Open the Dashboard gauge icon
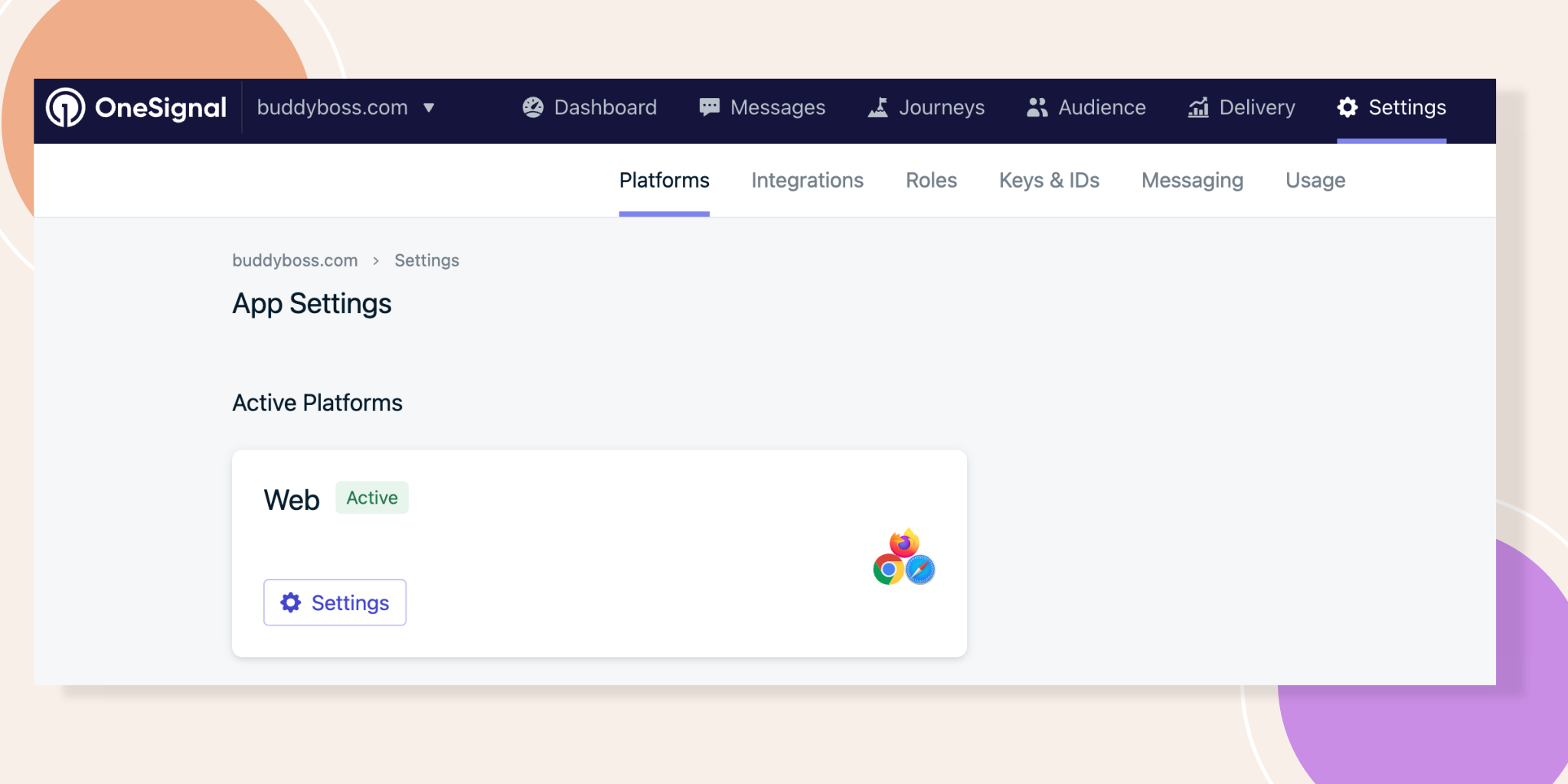The width and height of the screenshot is (1568, 784). (533, 107)
